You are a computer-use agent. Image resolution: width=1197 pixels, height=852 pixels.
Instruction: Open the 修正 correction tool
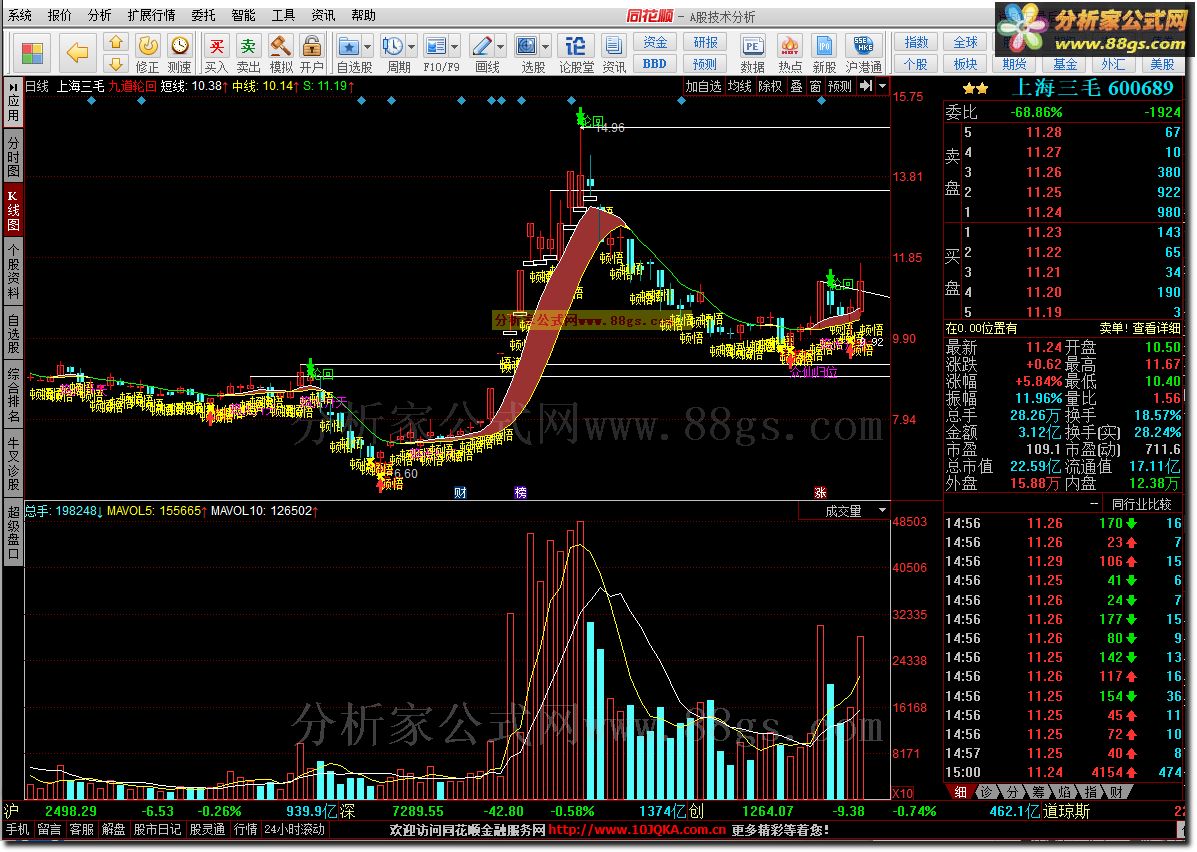147,53
